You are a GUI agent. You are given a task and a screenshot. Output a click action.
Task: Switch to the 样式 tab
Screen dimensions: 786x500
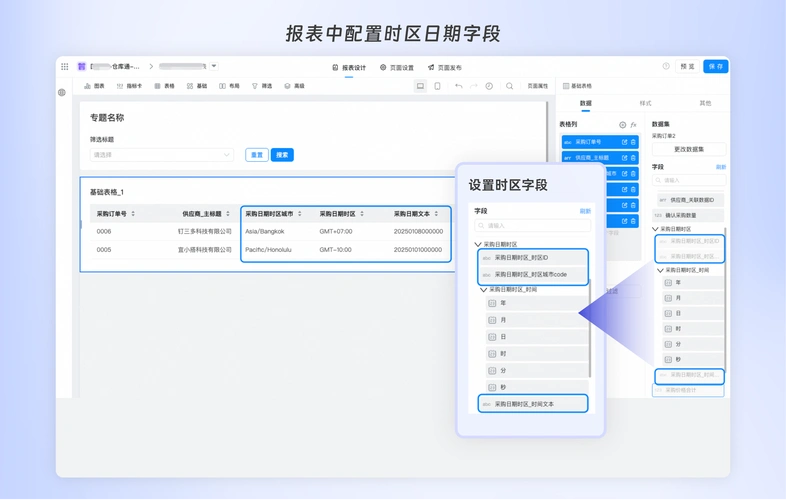click(x=645, y=103)
